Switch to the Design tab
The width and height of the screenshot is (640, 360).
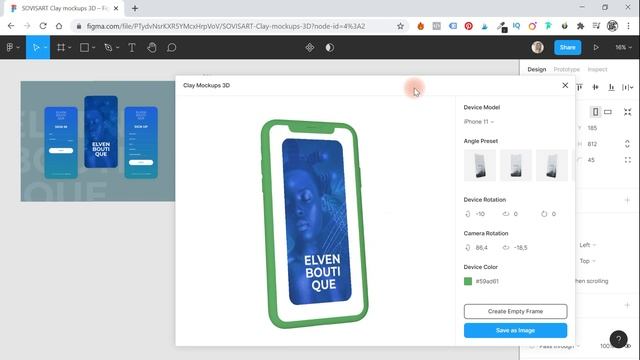(x=536, y=69)
